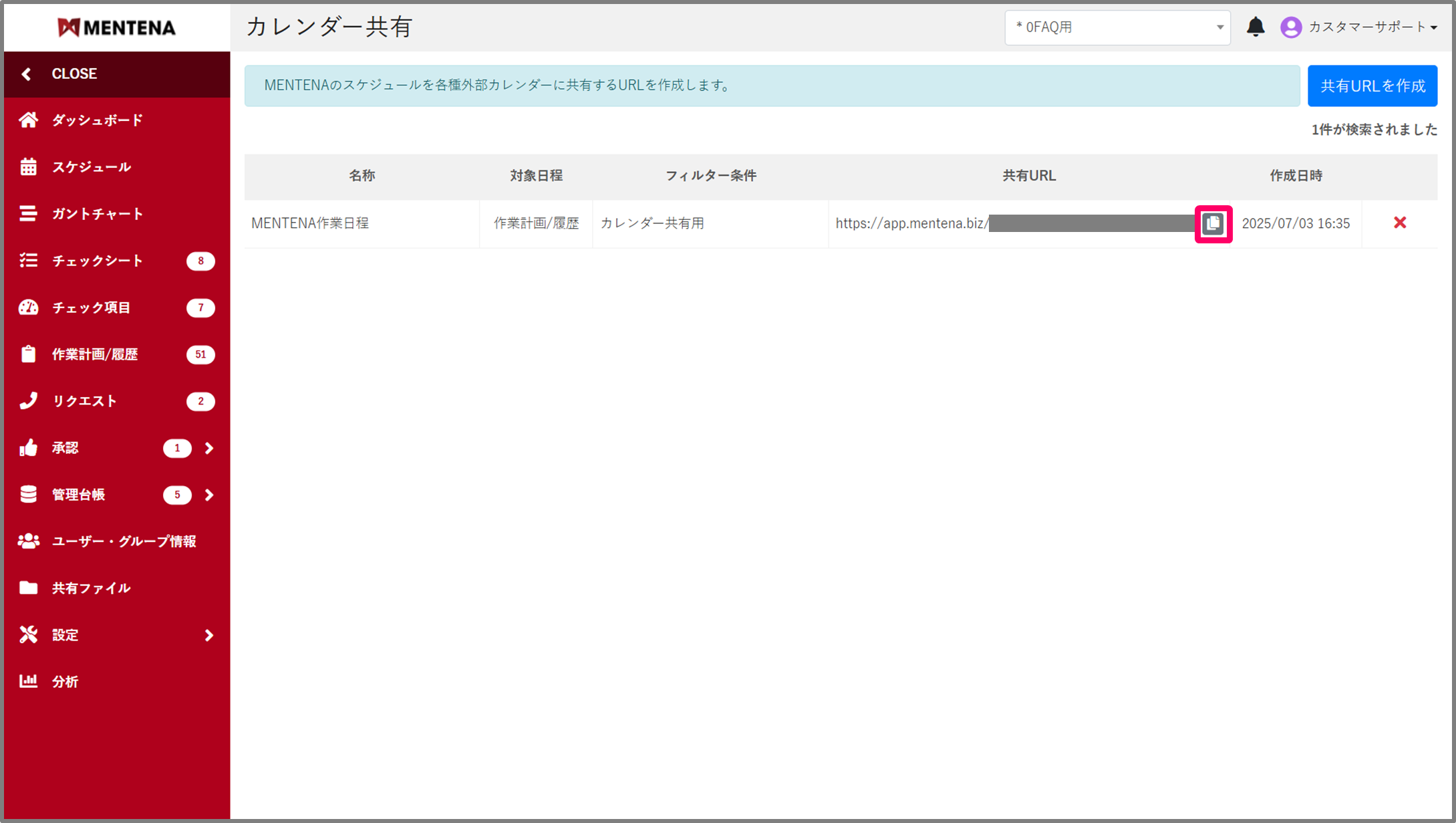
Task: Collapse sidebar with CLOSE button
Action: (x=74, y=74)
